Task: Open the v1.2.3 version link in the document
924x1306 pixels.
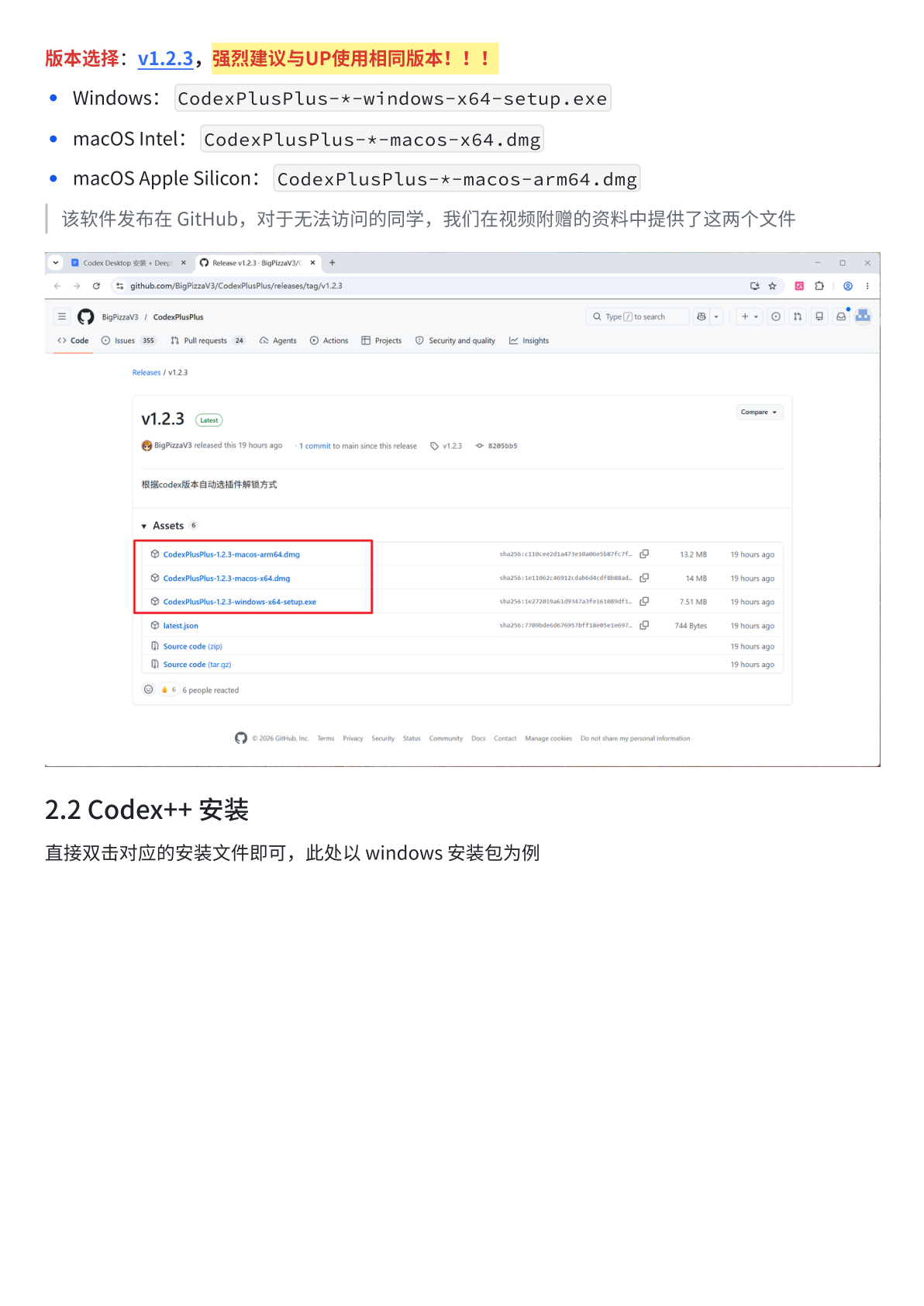Action: pos(165,59)
